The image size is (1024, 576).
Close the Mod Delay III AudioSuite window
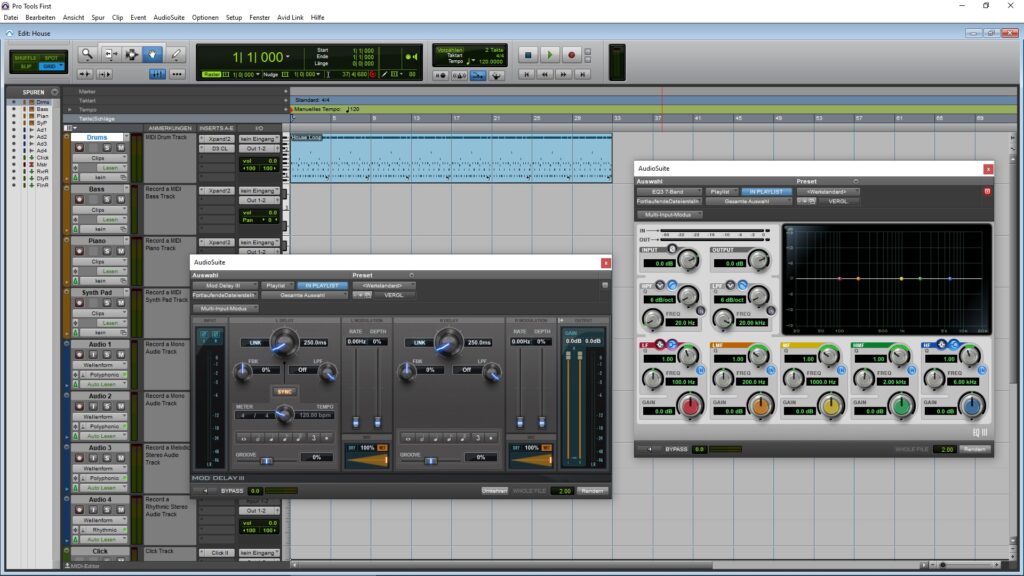(x=605, y=263)
